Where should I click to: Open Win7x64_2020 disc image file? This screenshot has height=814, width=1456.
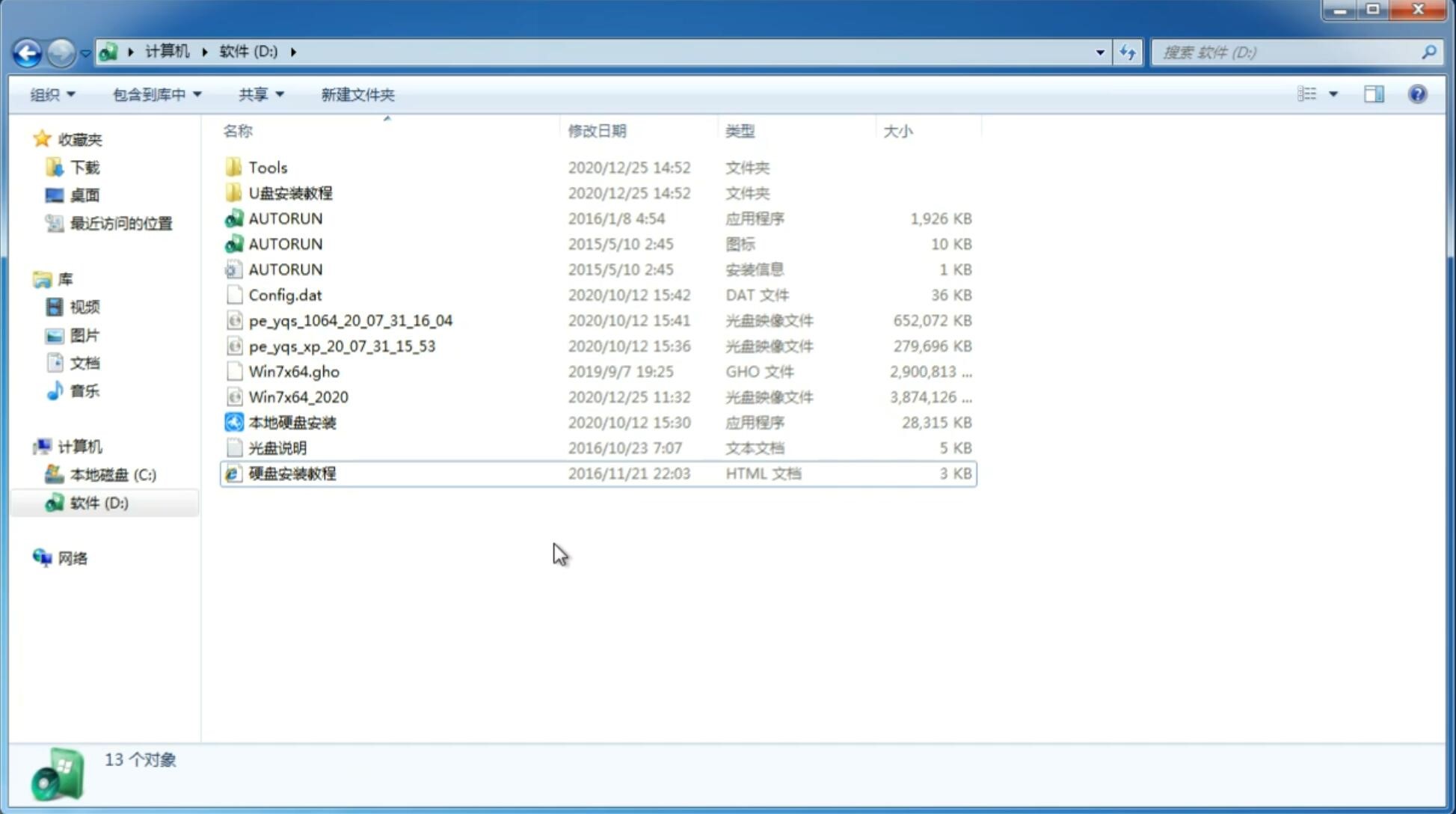pyautogui.click(x=298, y=397)
